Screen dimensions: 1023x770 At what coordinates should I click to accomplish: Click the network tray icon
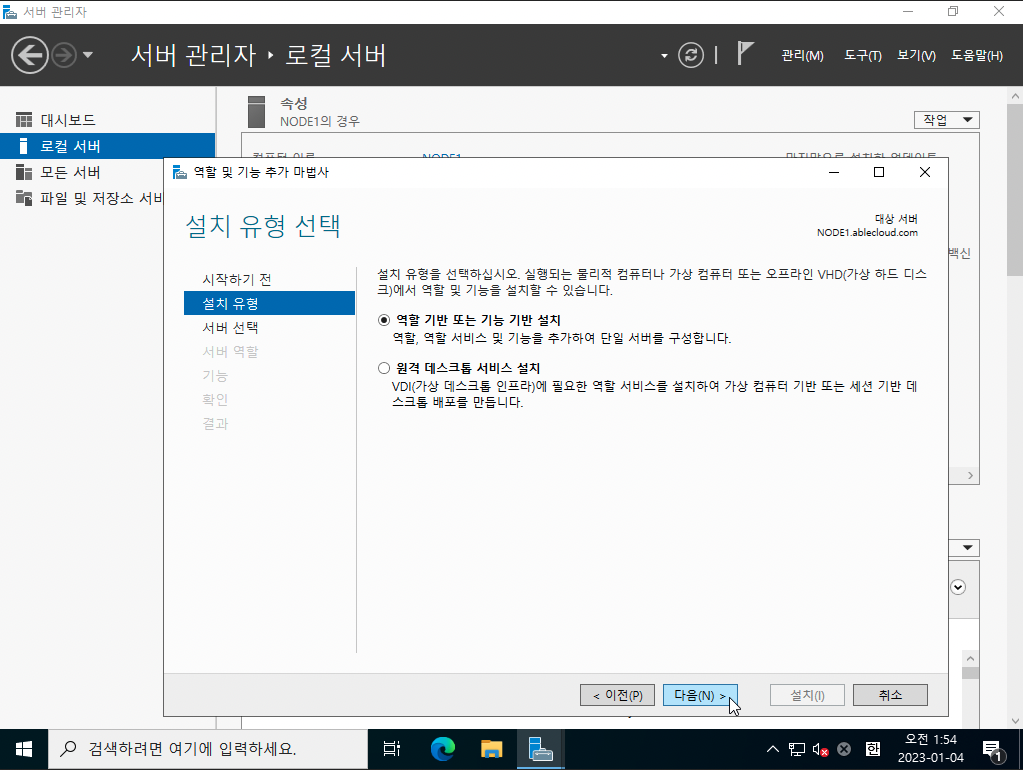(x=797, y=749)
